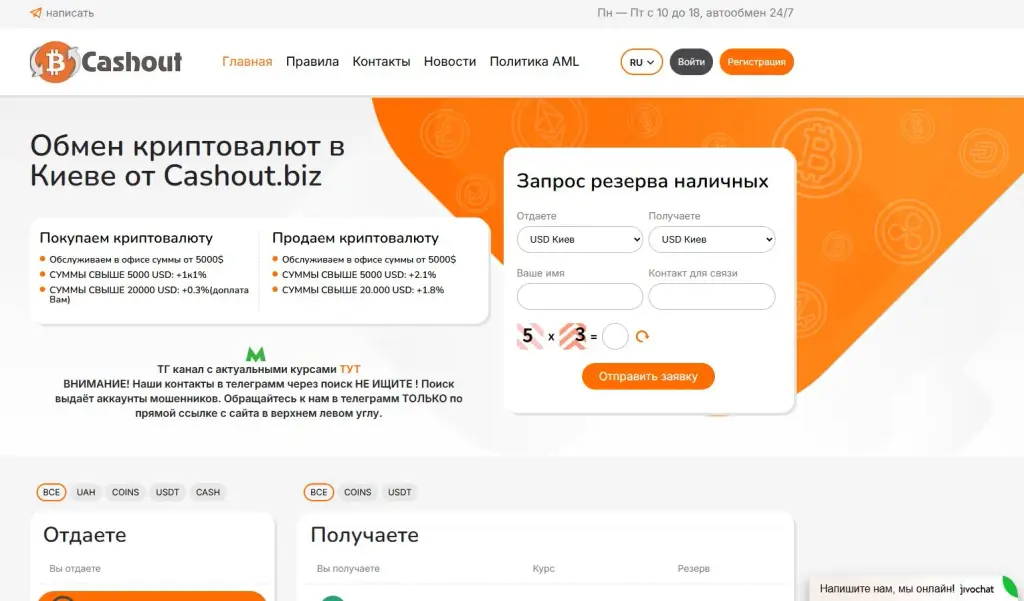Click the Резерв column header
Image resolution: width=1024 pixels, height=601 pixels.
click(x=694, y=568)
